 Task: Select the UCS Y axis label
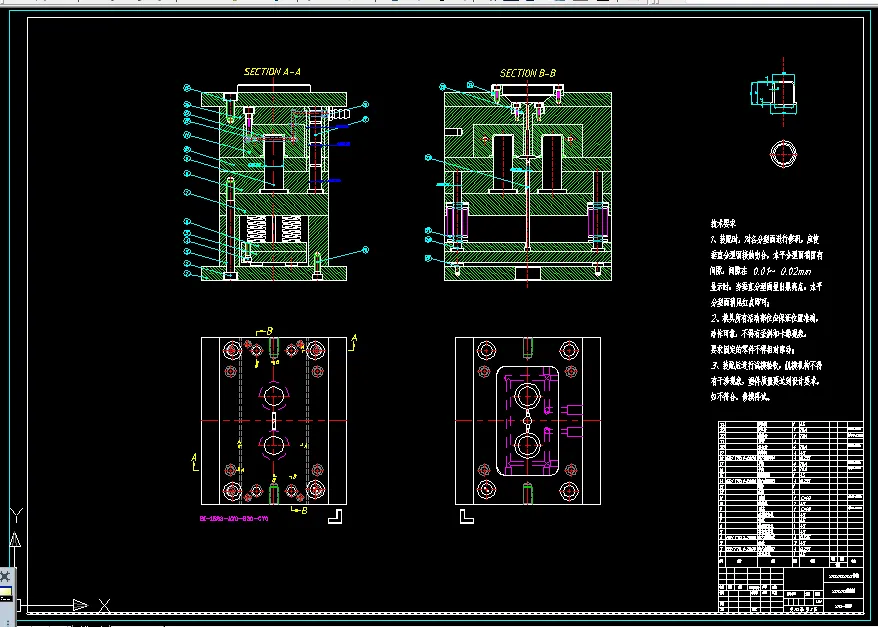click(x=17, y=515)
